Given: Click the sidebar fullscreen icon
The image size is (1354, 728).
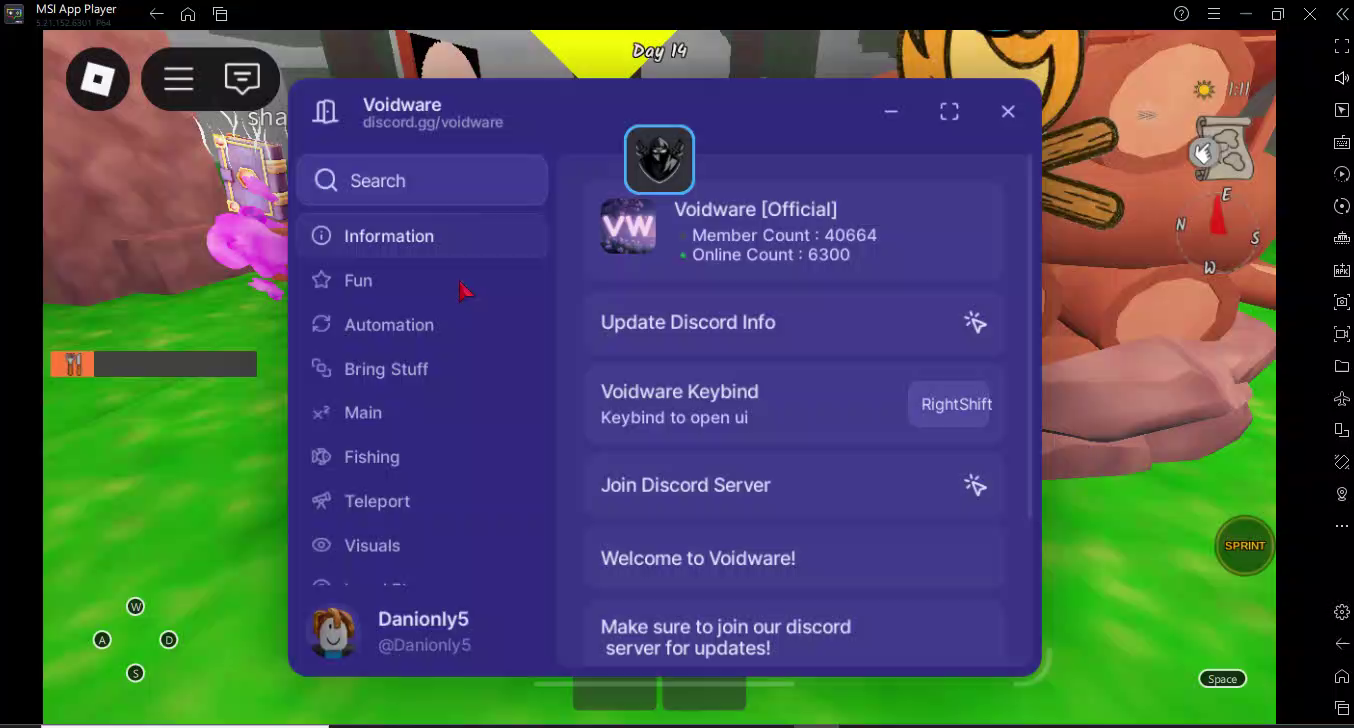Looking at the screenshot, I should 1342,46.
